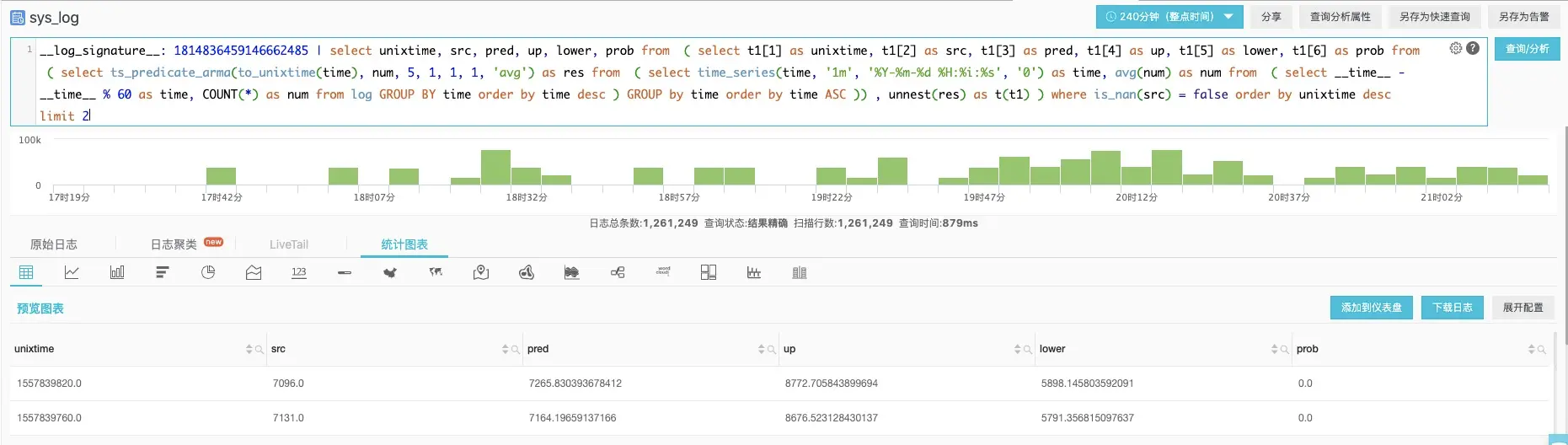Click the cell 1557839760.0
This screenshot has height=445, width=1568.
pyautogui.click(x=49, y=418)
